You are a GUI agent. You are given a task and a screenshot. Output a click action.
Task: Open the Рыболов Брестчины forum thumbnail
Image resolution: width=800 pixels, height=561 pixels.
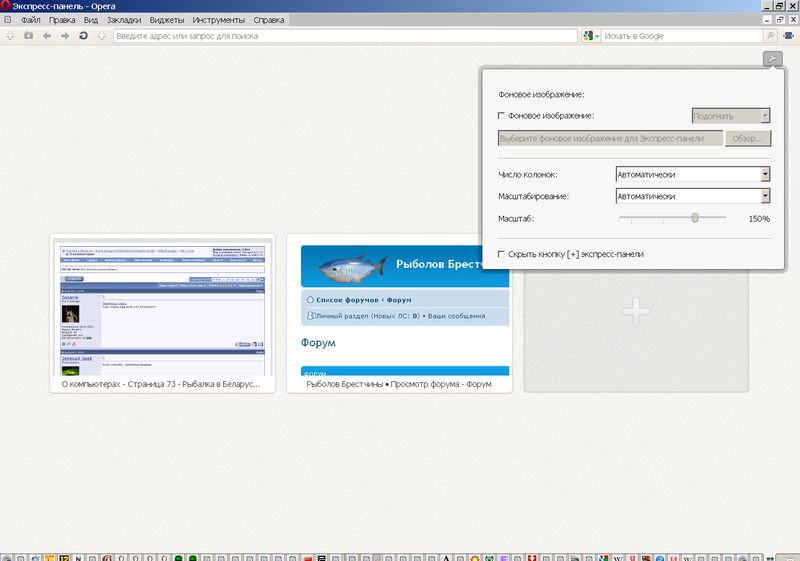[399, 305]
